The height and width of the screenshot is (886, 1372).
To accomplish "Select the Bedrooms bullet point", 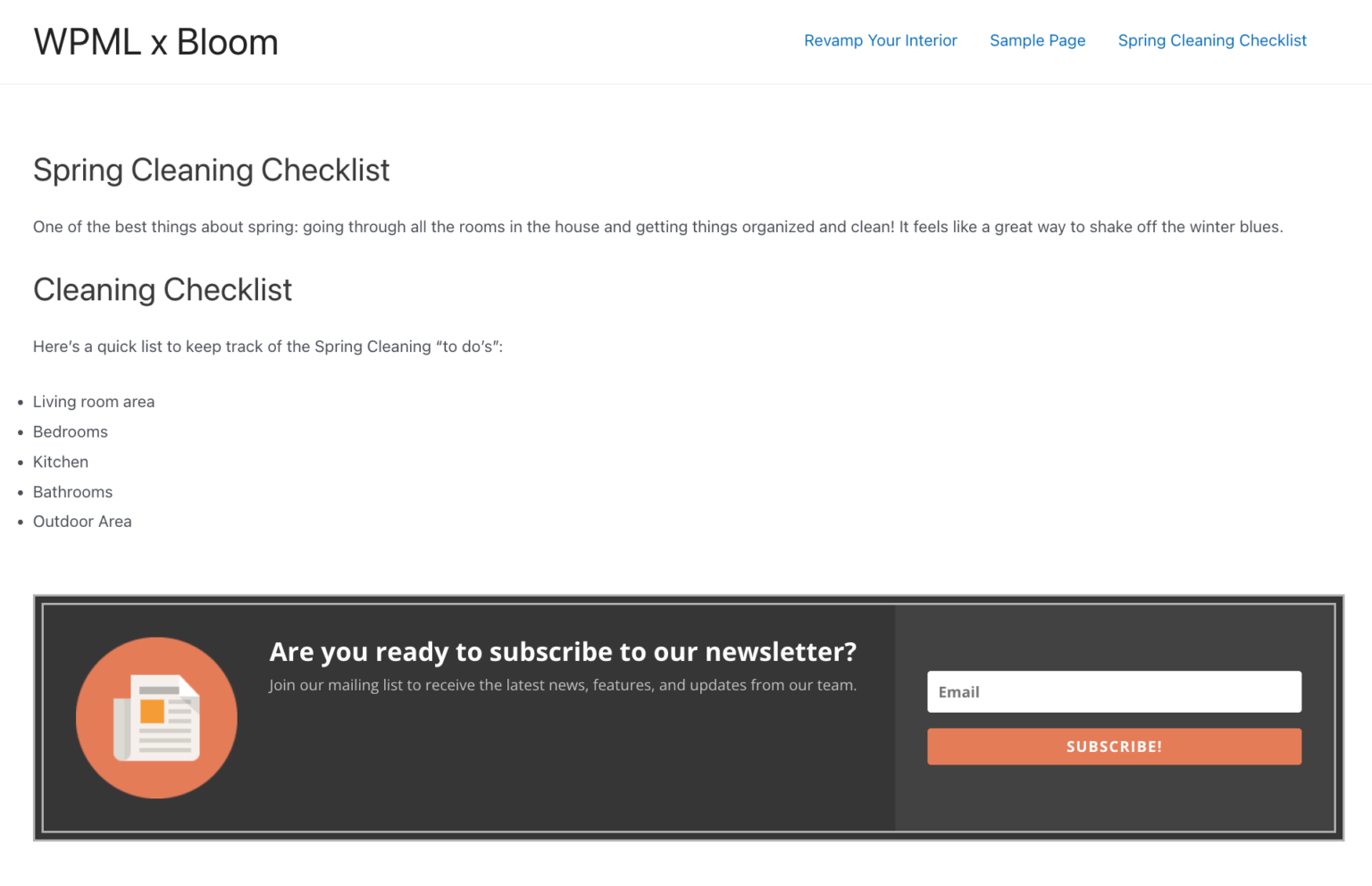I will pos(70,431).
